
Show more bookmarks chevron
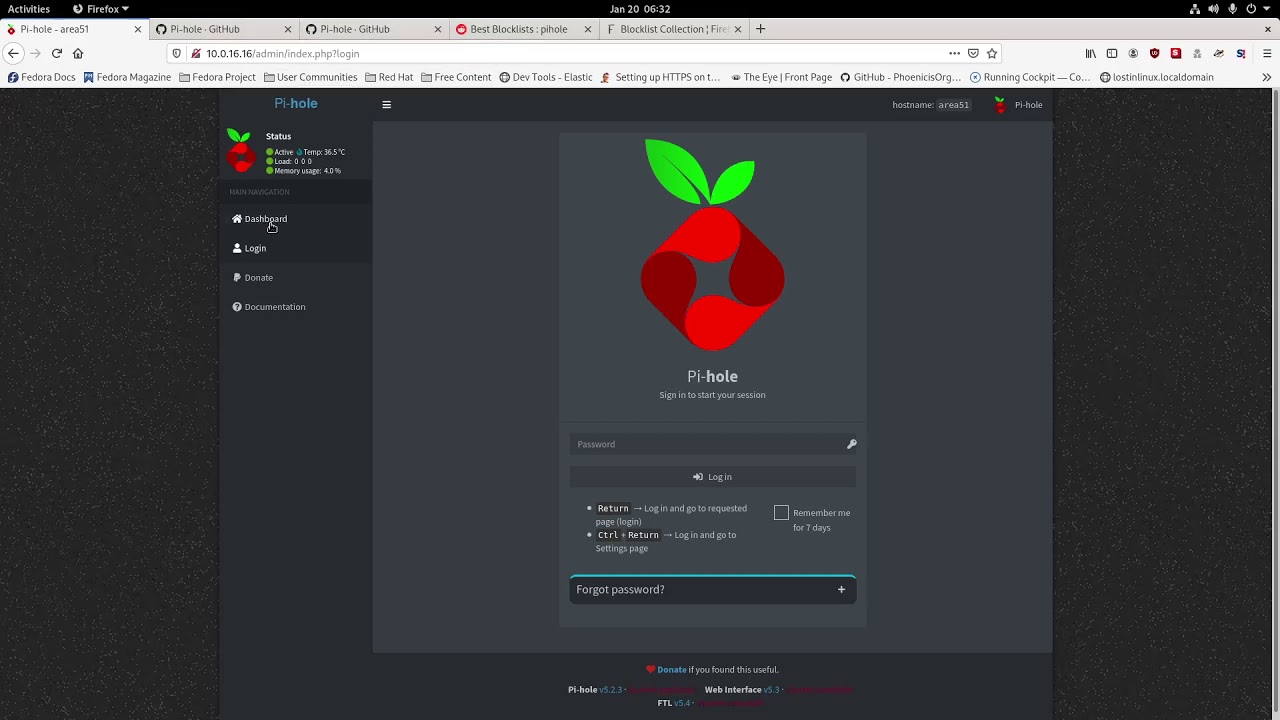pyautogui.click(x=1267, y=77)
